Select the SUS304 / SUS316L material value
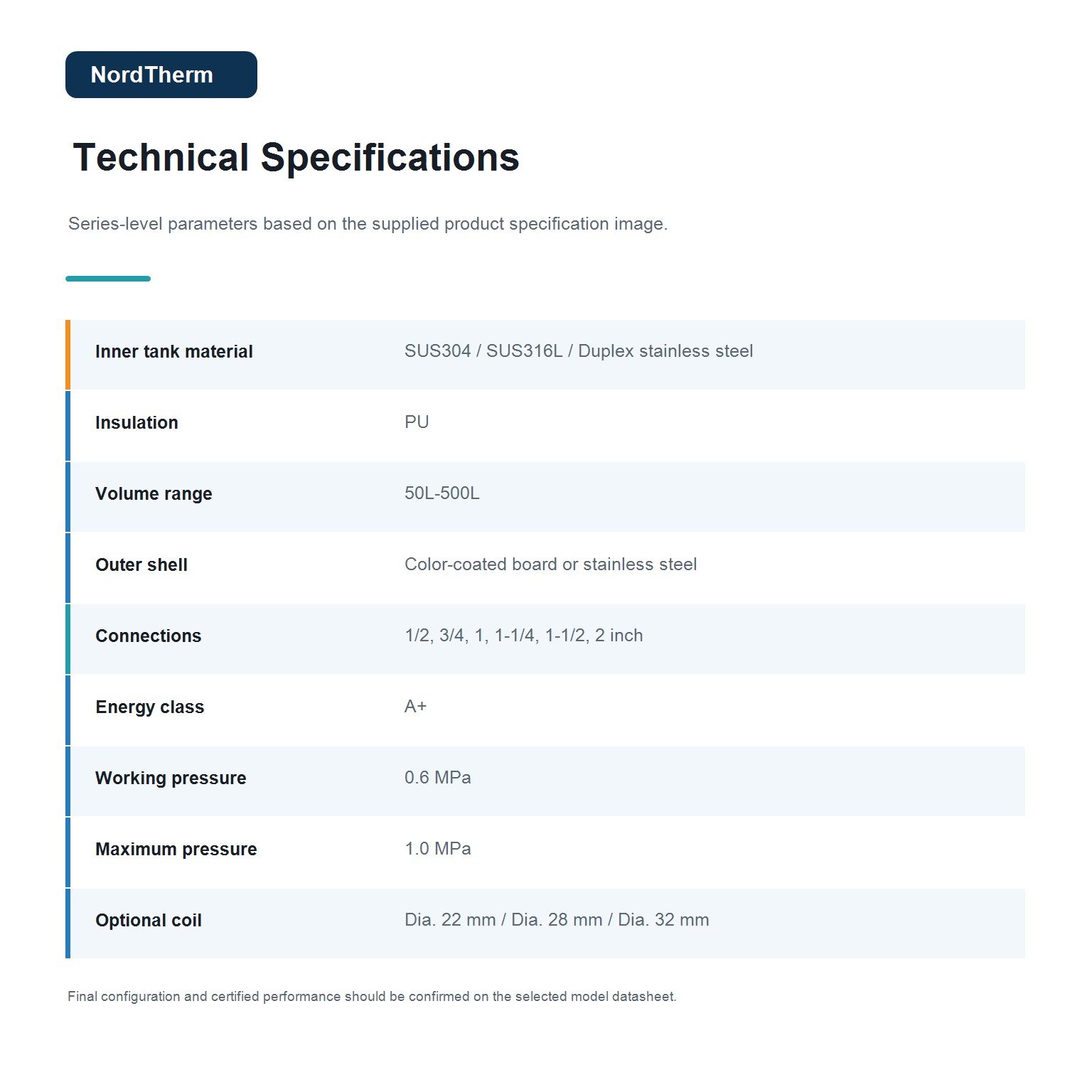This screenshot has height=1092, width=1092. 579,351
